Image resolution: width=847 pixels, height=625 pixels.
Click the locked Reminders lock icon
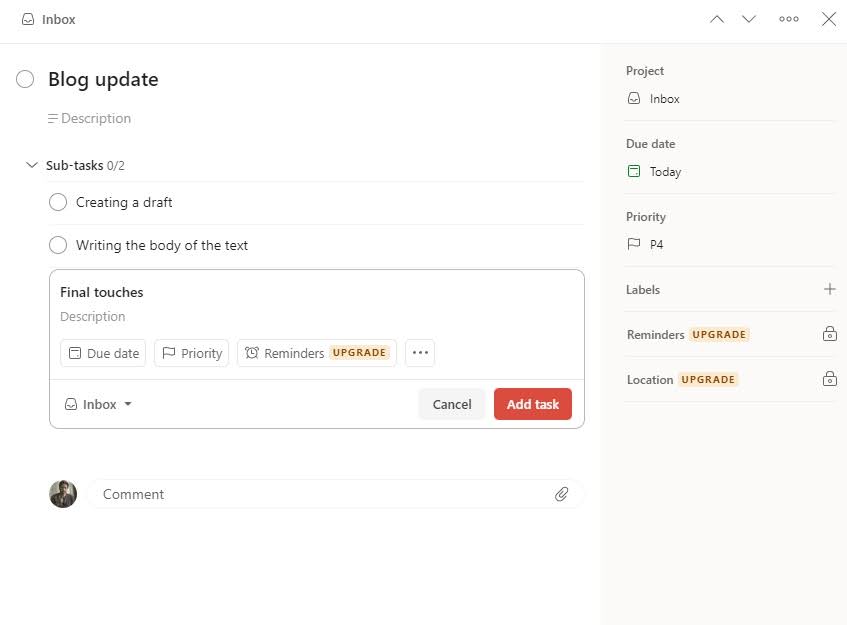pyautogui.click(x=830, y=334)
